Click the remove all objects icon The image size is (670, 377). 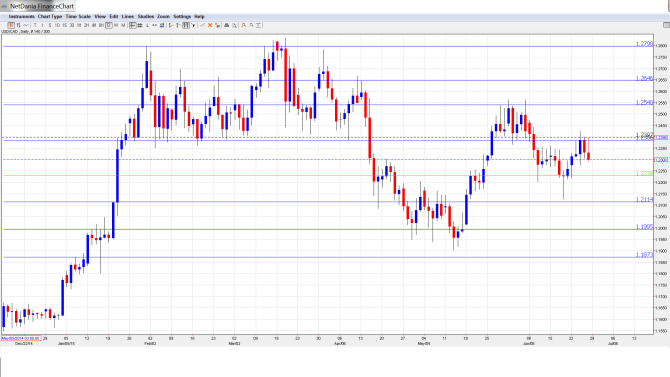217,26
